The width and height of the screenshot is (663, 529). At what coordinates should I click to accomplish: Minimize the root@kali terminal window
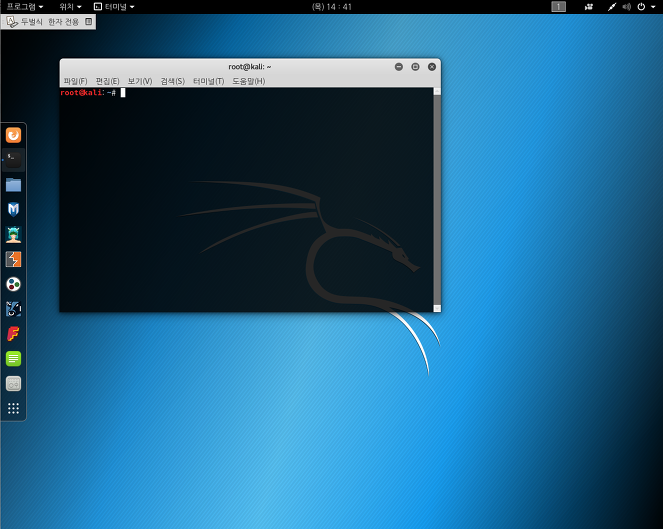pyautogui.click(x=399, y=67)
